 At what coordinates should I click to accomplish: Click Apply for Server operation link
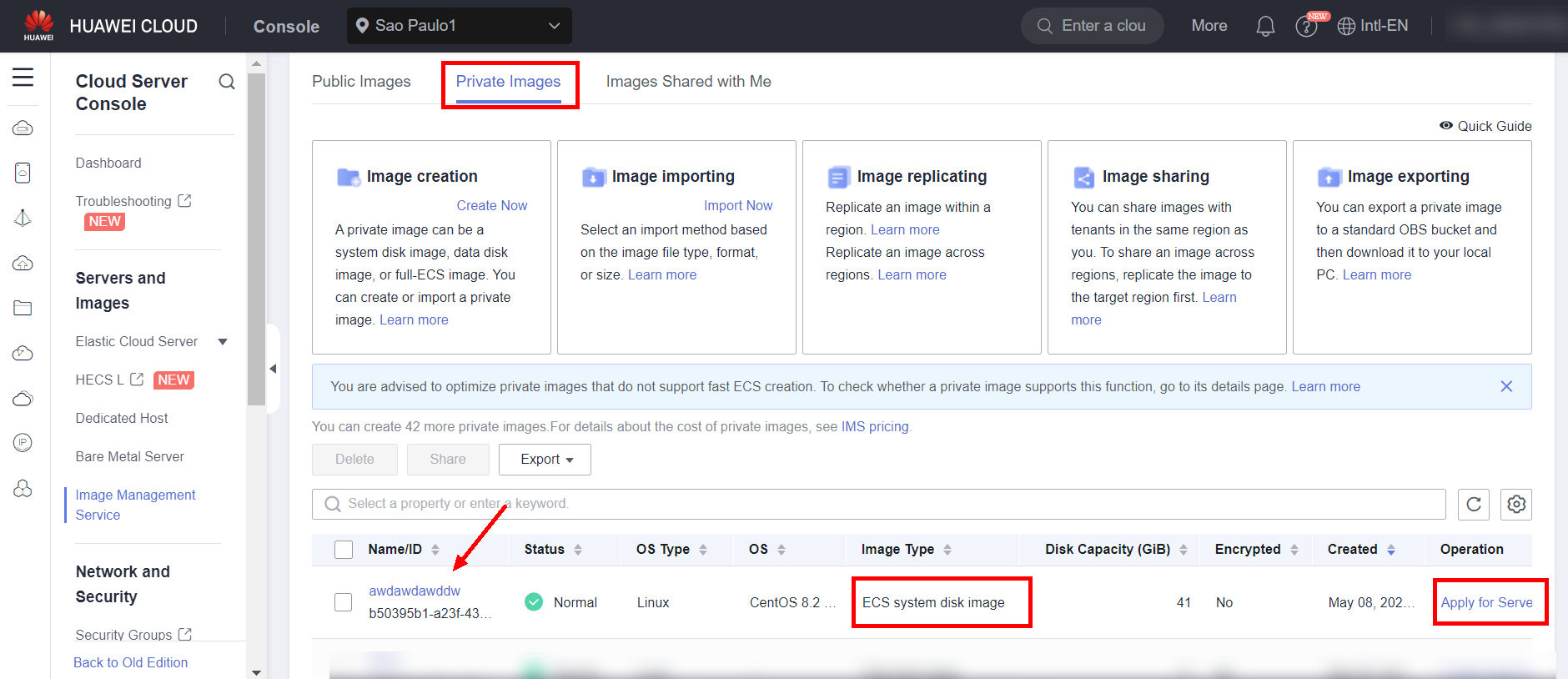(1486, 602)
